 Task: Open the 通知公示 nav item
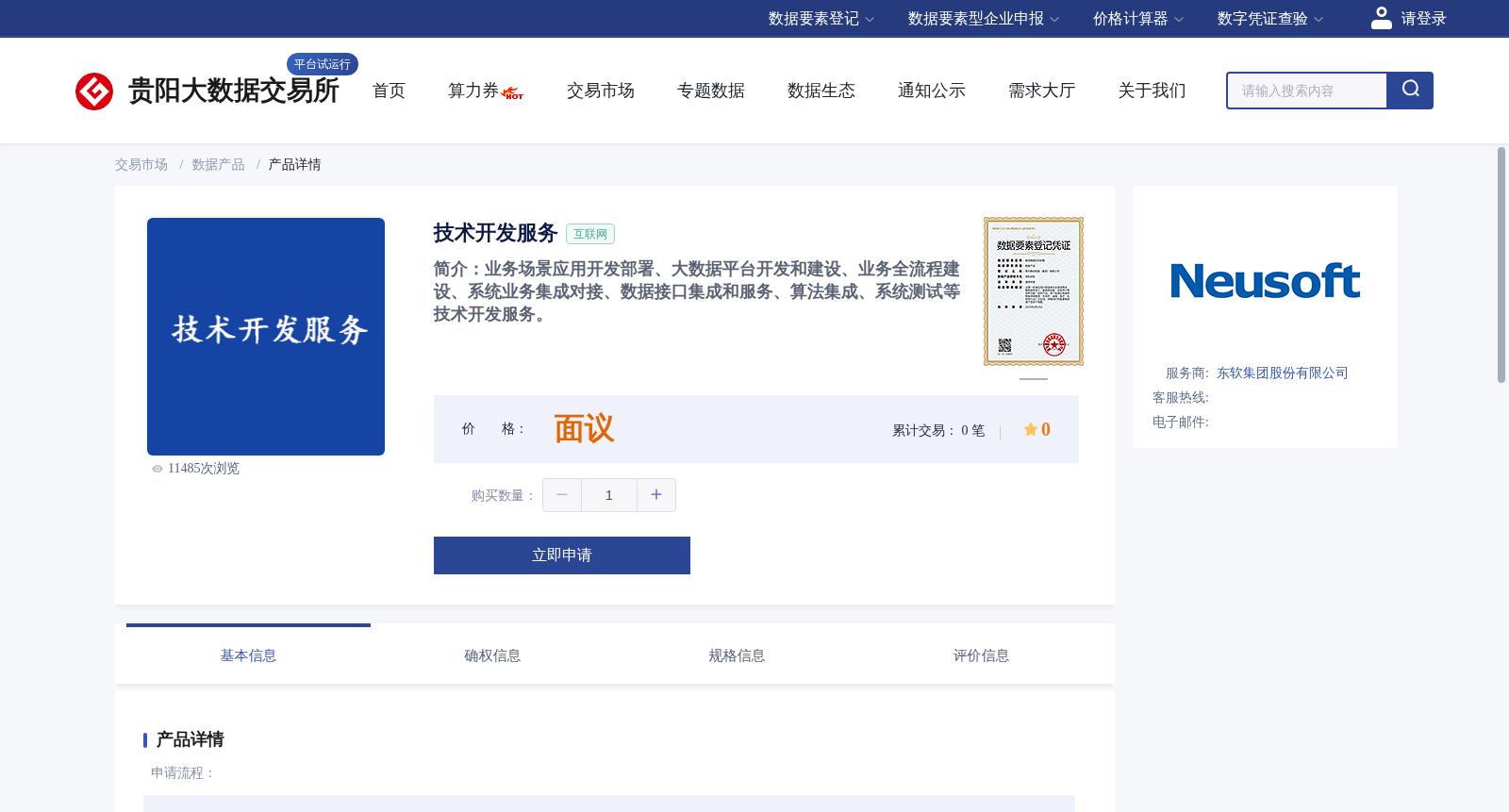pos(932,91)
